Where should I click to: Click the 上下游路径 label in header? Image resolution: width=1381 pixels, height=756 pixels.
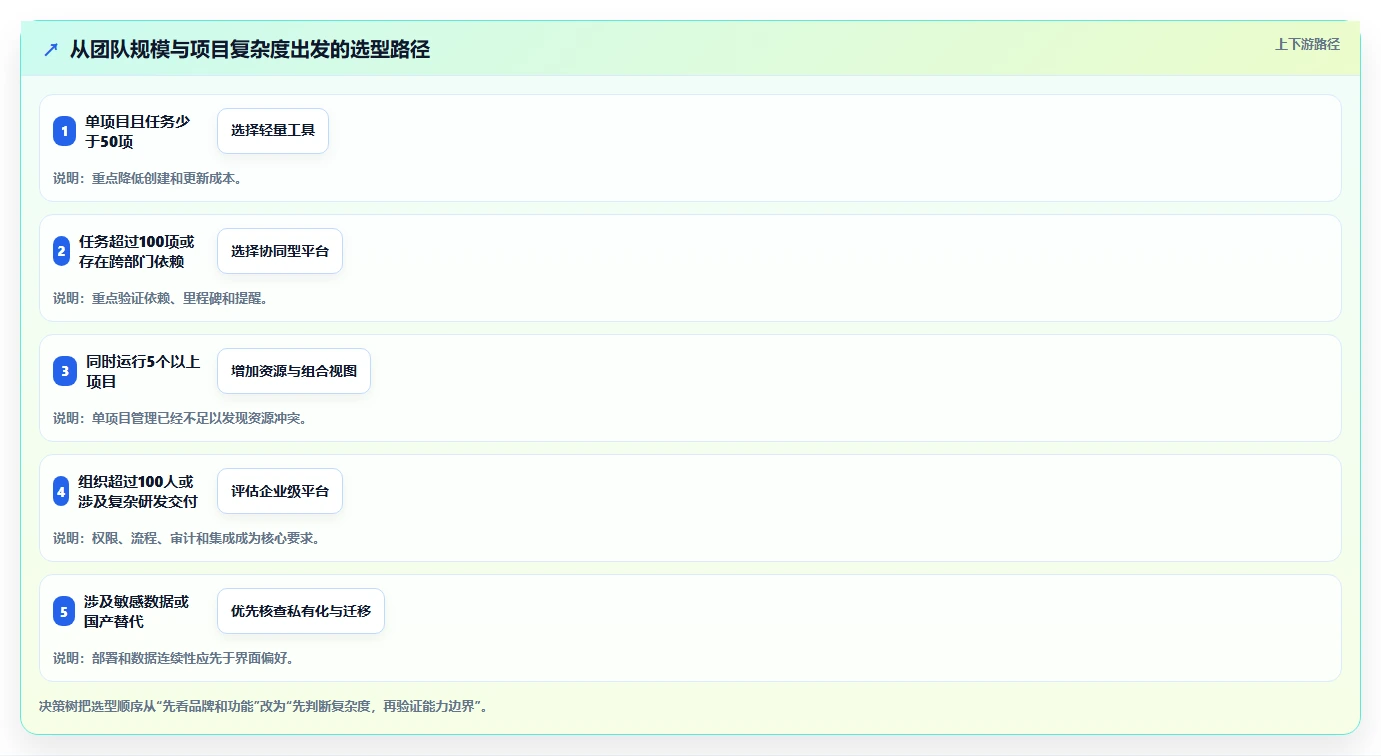pos(1307,44)
